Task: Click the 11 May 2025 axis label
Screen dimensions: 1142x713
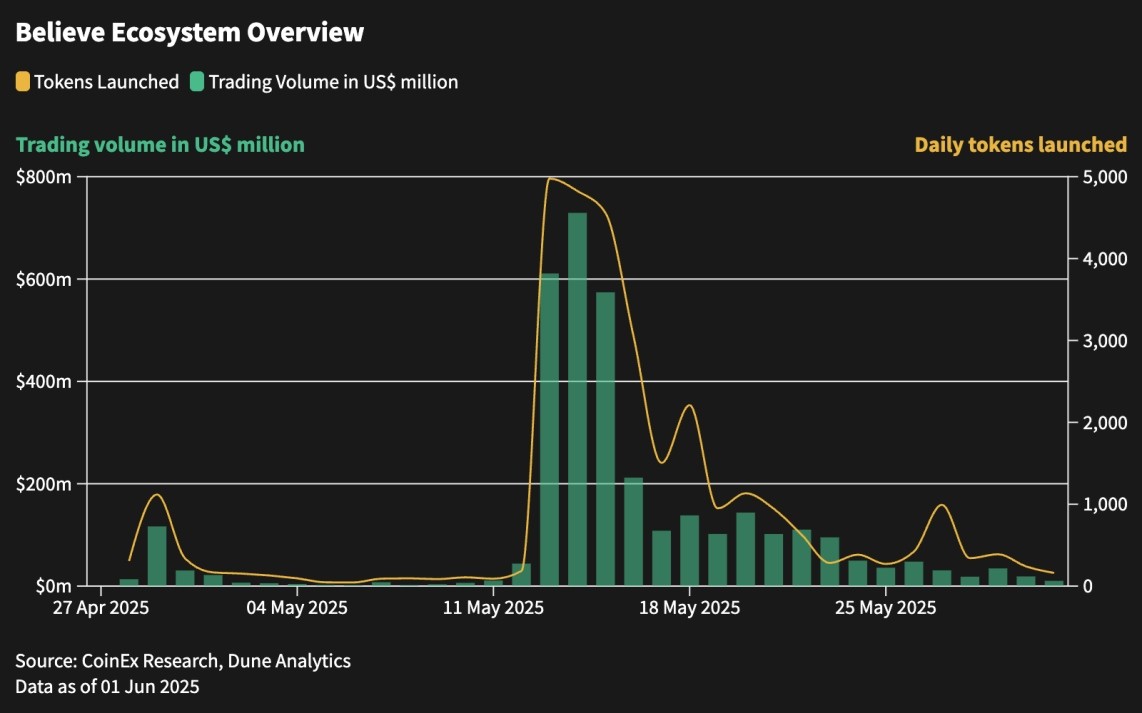Action: coord(493,607)
